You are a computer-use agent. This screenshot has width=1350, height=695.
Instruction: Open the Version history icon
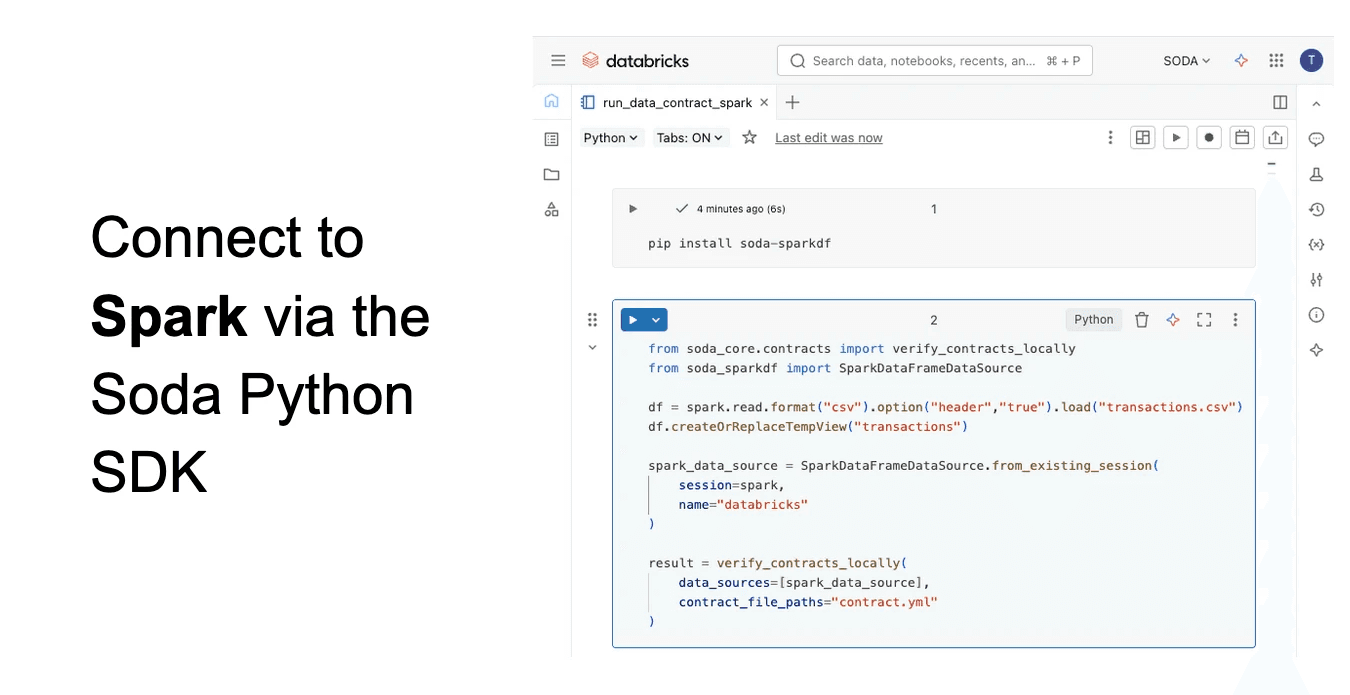pos(1316,209)
